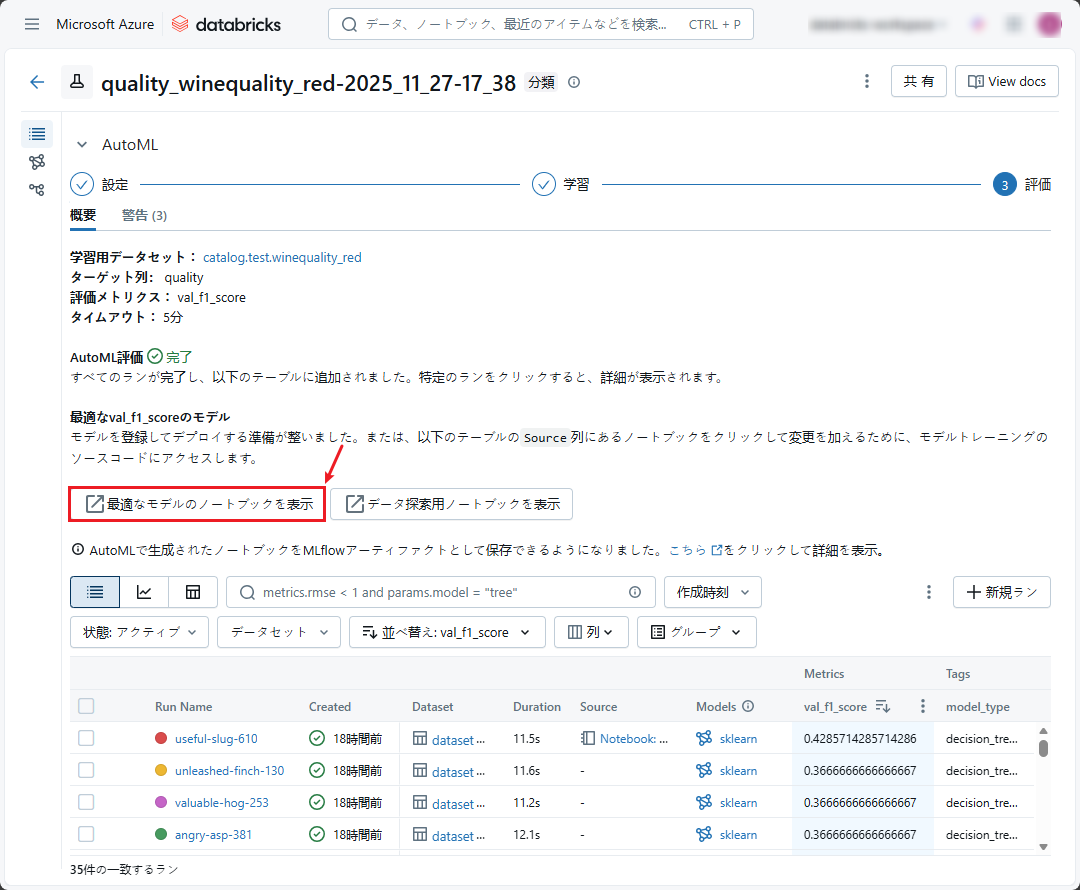
Task: Select the 概要 tab
Action: 83,216
